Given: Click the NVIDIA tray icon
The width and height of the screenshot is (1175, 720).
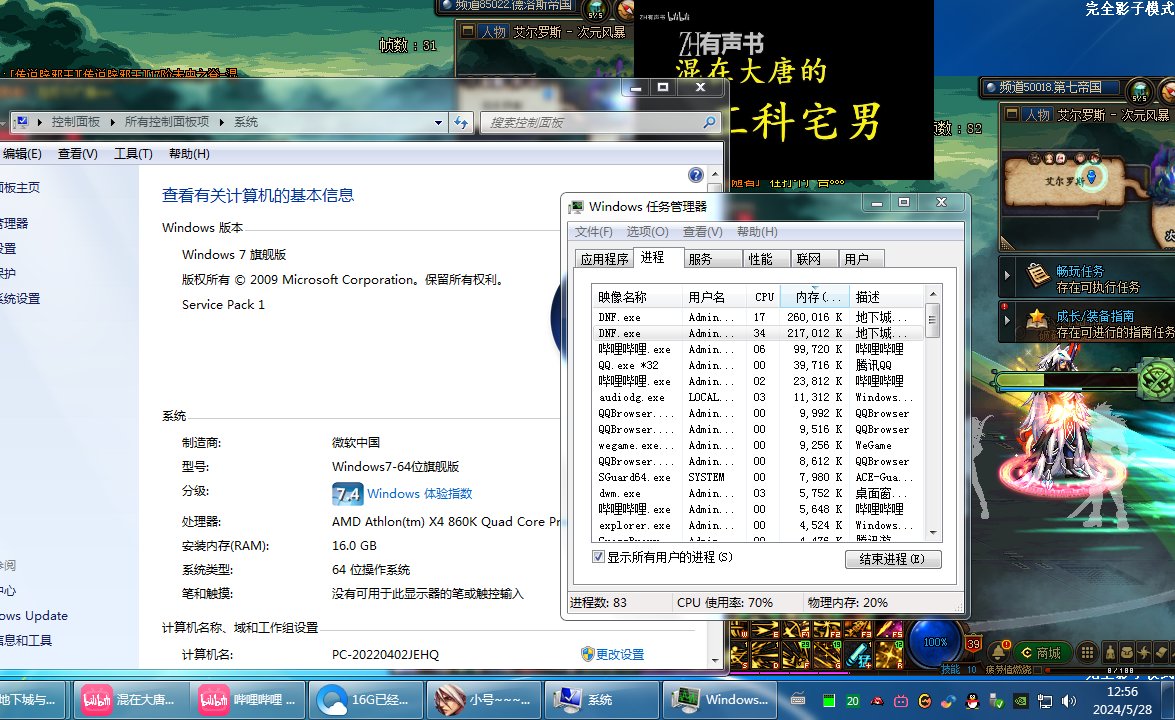Looking at the screenshot, I should click(1020, 701).
